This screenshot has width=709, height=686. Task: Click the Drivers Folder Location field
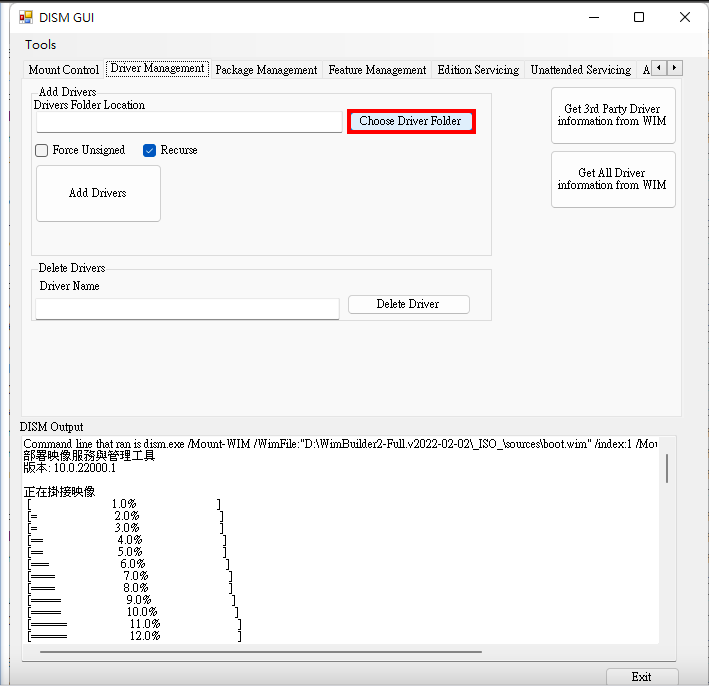tap(189, 122)
